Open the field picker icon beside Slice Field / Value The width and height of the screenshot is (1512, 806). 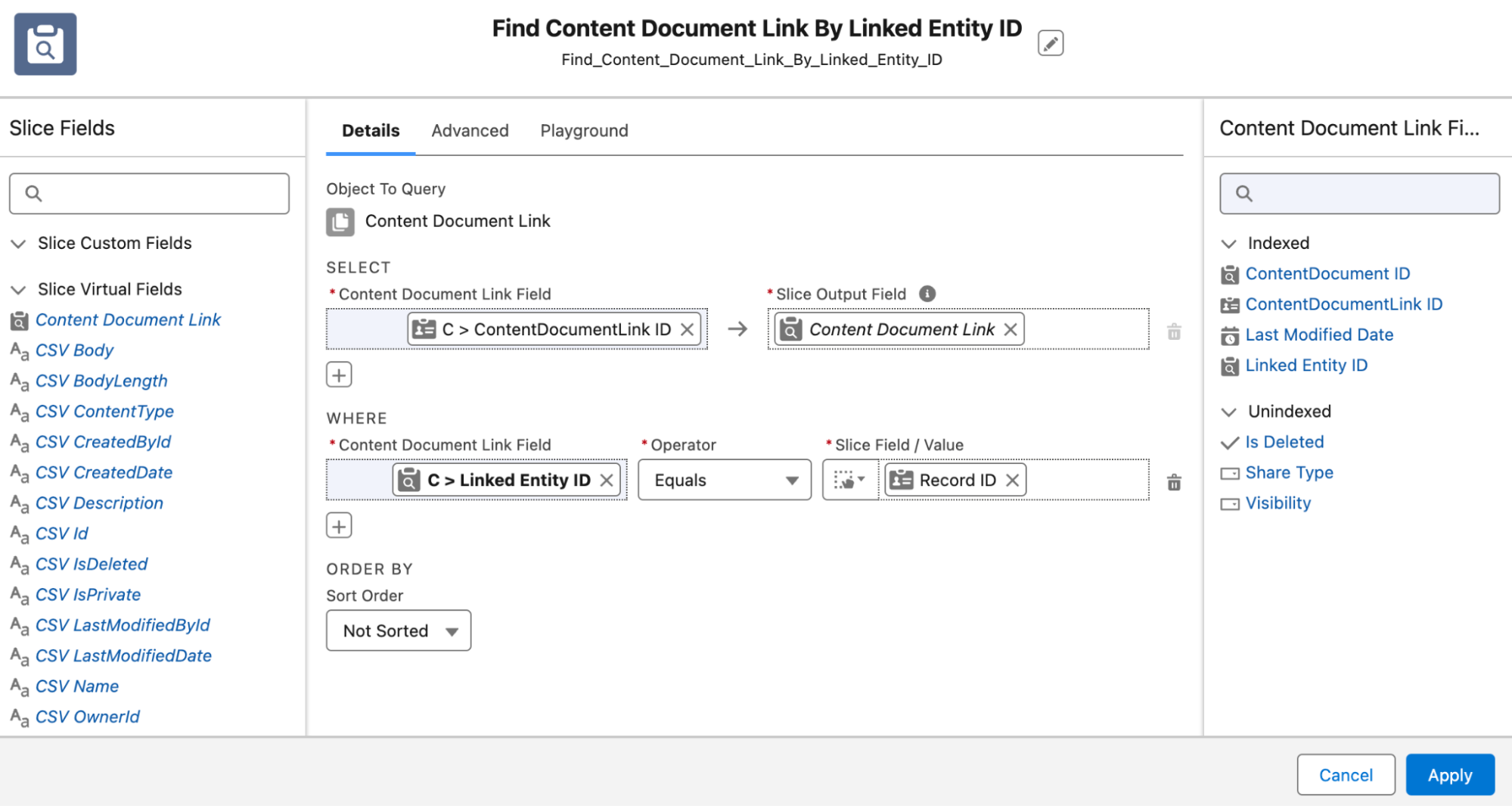click(x=849, y=479)
